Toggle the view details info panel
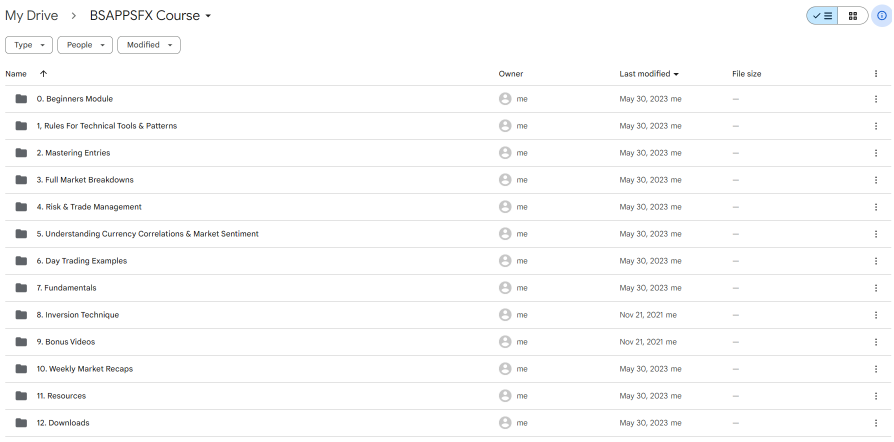This screenshot has height=442, width=894. [881, 16]
